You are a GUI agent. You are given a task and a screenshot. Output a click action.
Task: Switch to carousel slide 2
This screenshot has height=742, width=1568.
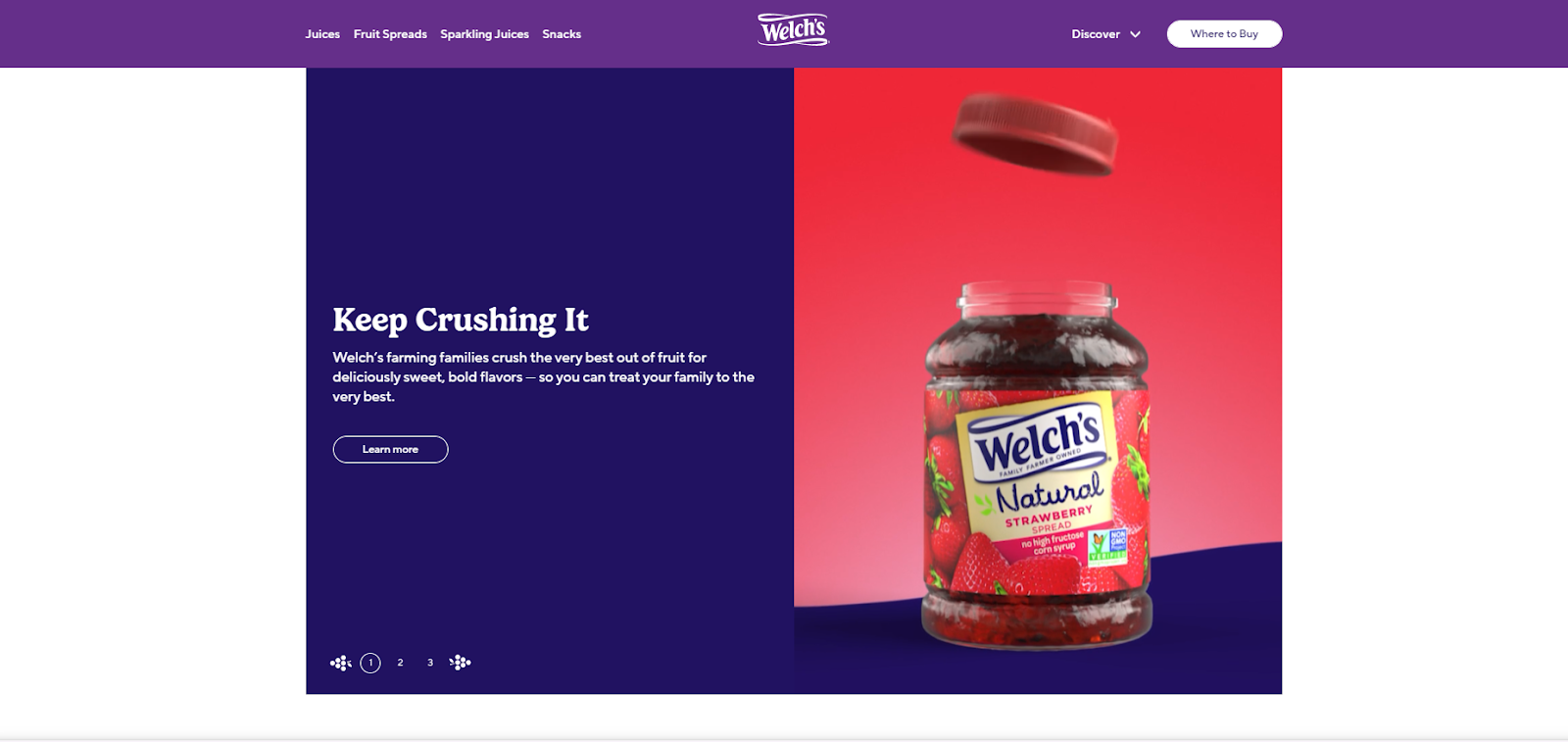400,664
